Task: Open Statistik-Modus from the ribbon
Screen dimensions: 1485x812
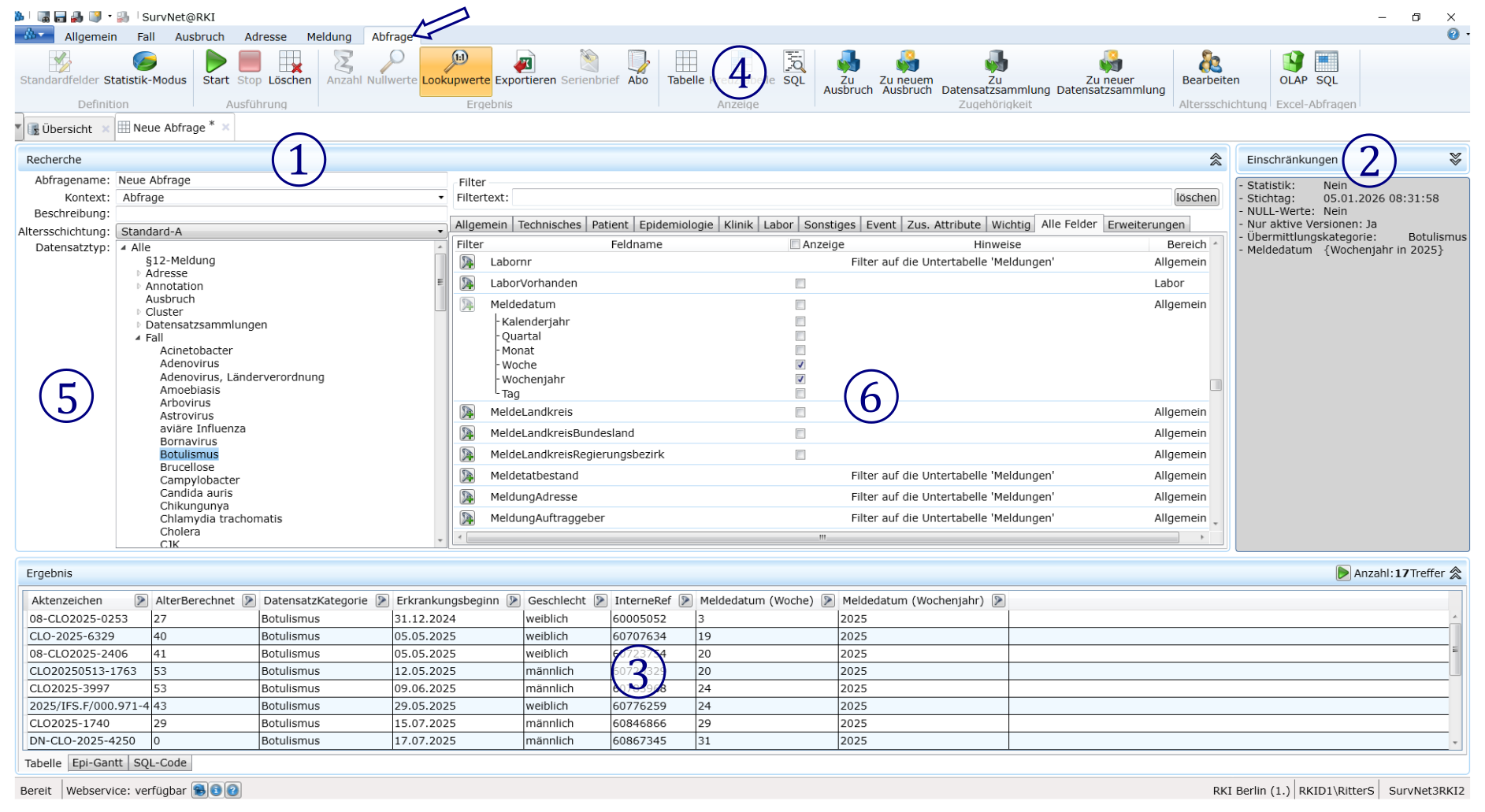Action: coord(145,63)
